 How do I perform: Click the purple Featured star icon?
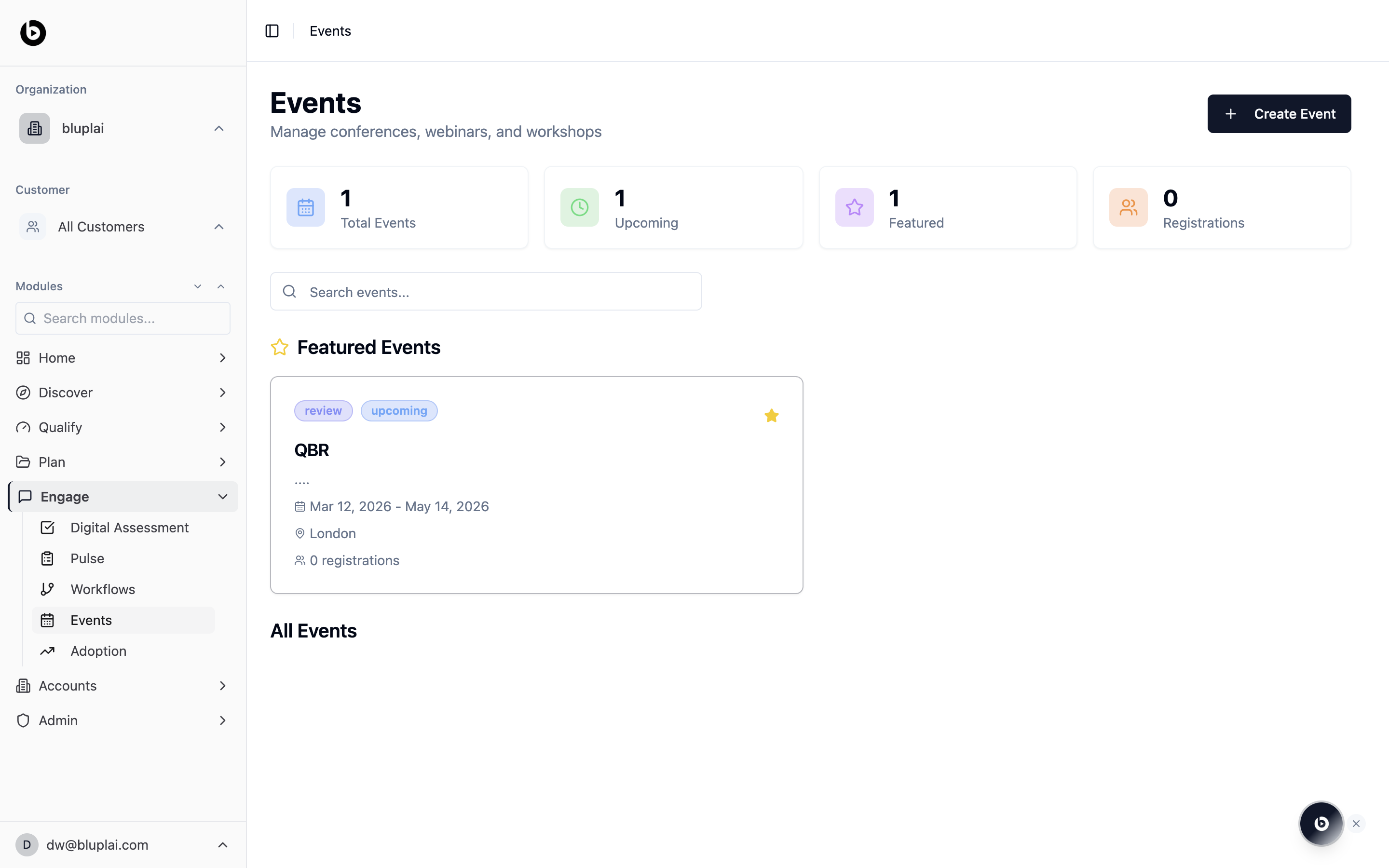point(854,207)
